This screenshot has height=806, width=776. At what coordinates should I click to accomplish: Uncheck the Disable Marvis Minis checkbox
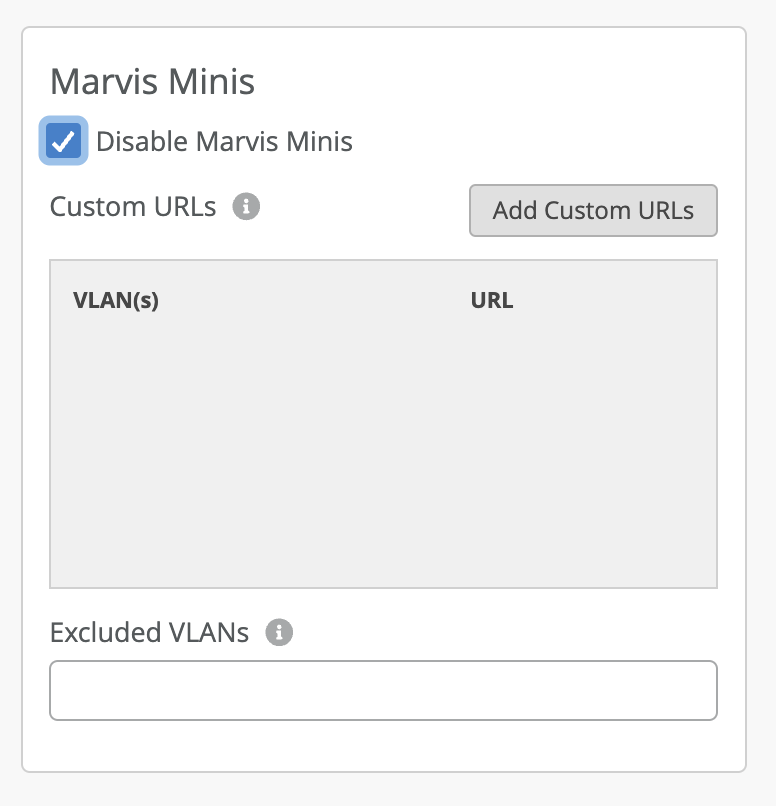64,141
